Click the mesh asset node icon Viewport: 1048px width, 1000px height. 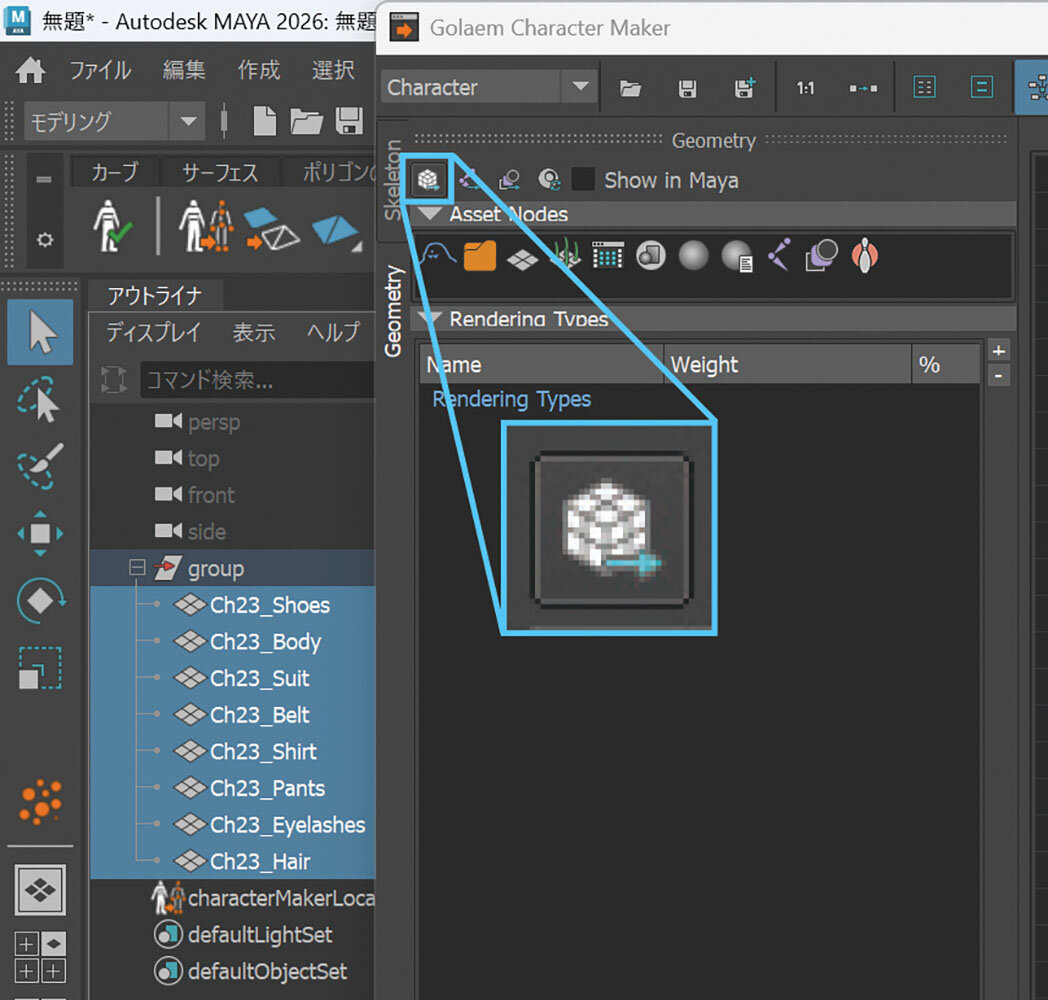coord(523,259)
